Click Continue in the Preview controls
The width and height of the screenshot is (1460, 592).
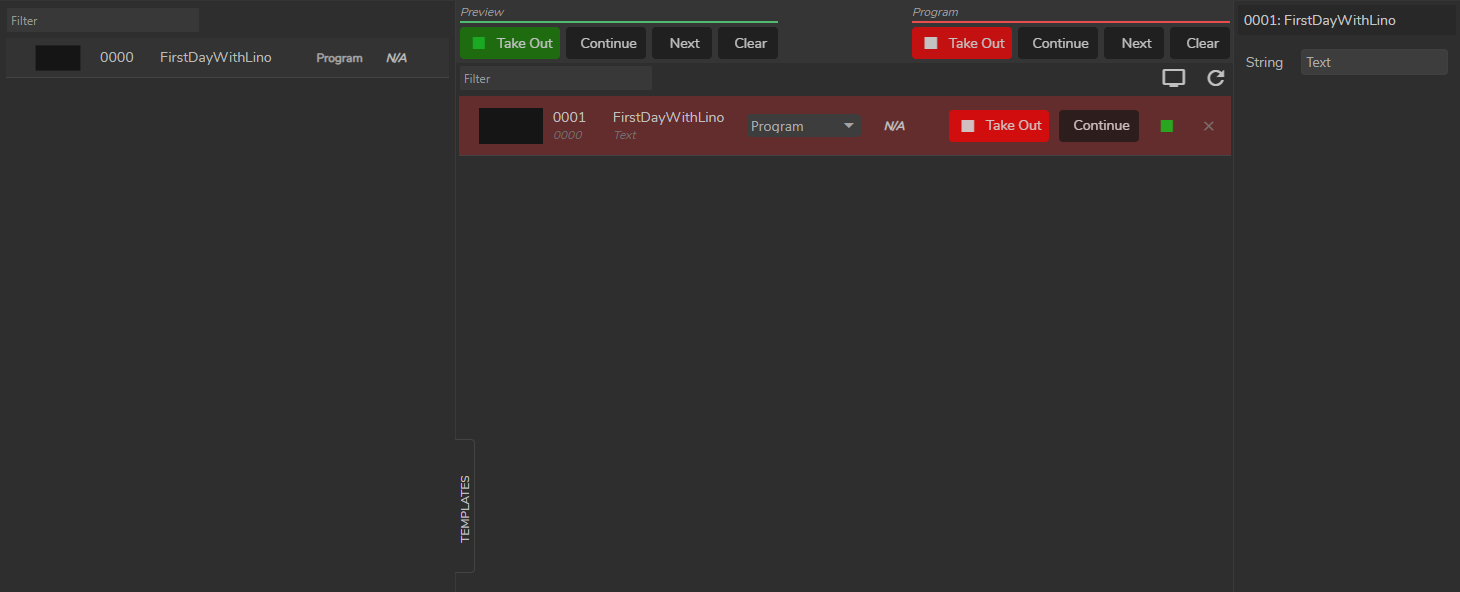608,43
